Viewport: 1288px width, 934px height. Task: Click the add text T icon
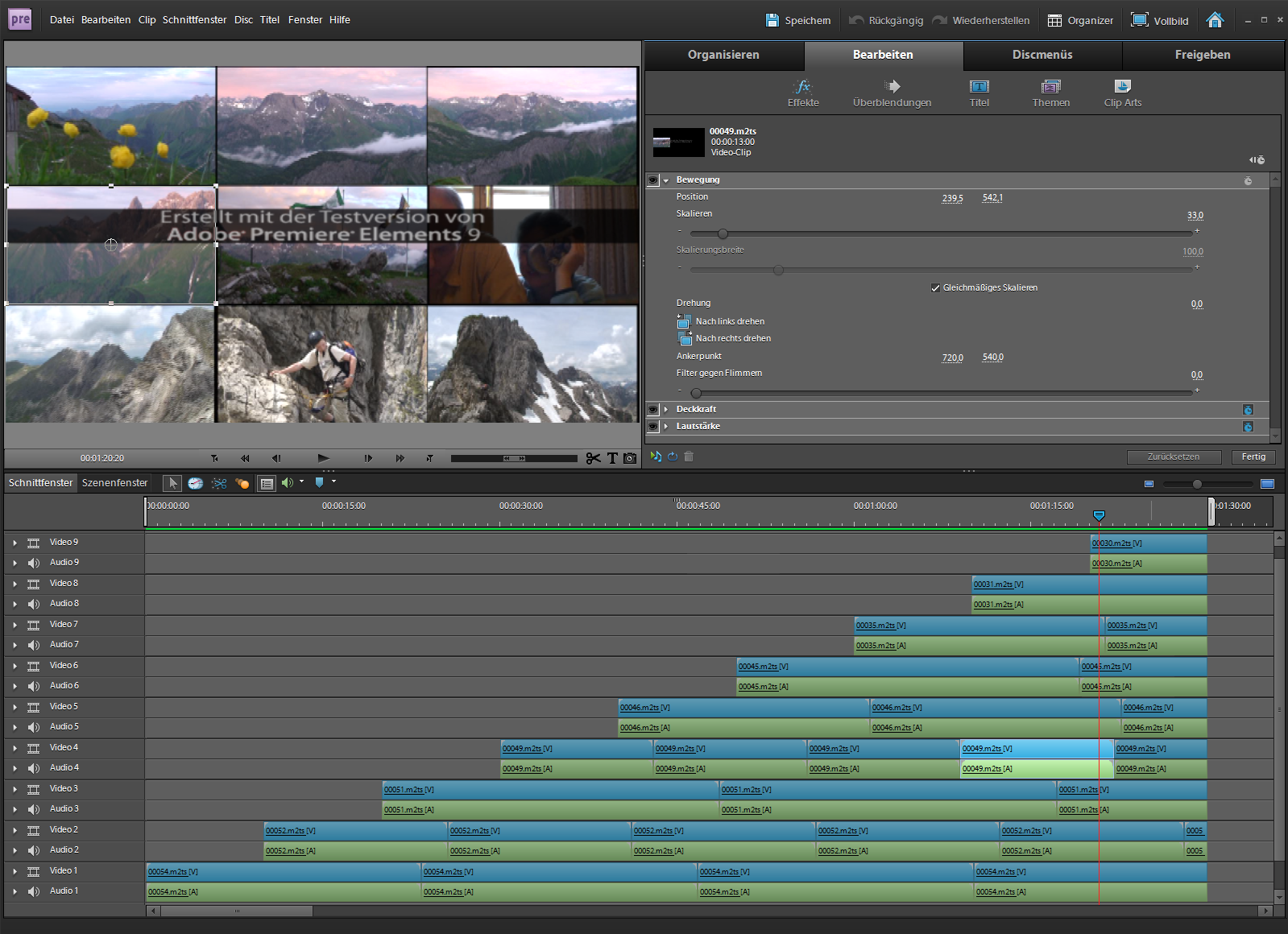coord(612,458)
